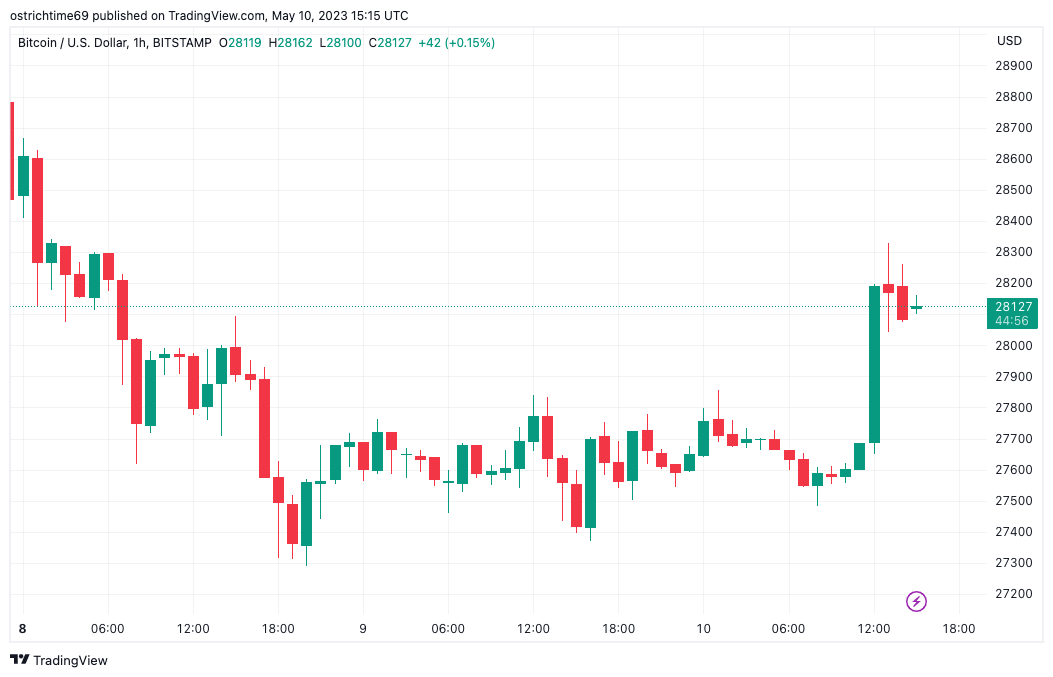Click the 28000 price axis label
1053x677 pixels.
point(1014,345)
